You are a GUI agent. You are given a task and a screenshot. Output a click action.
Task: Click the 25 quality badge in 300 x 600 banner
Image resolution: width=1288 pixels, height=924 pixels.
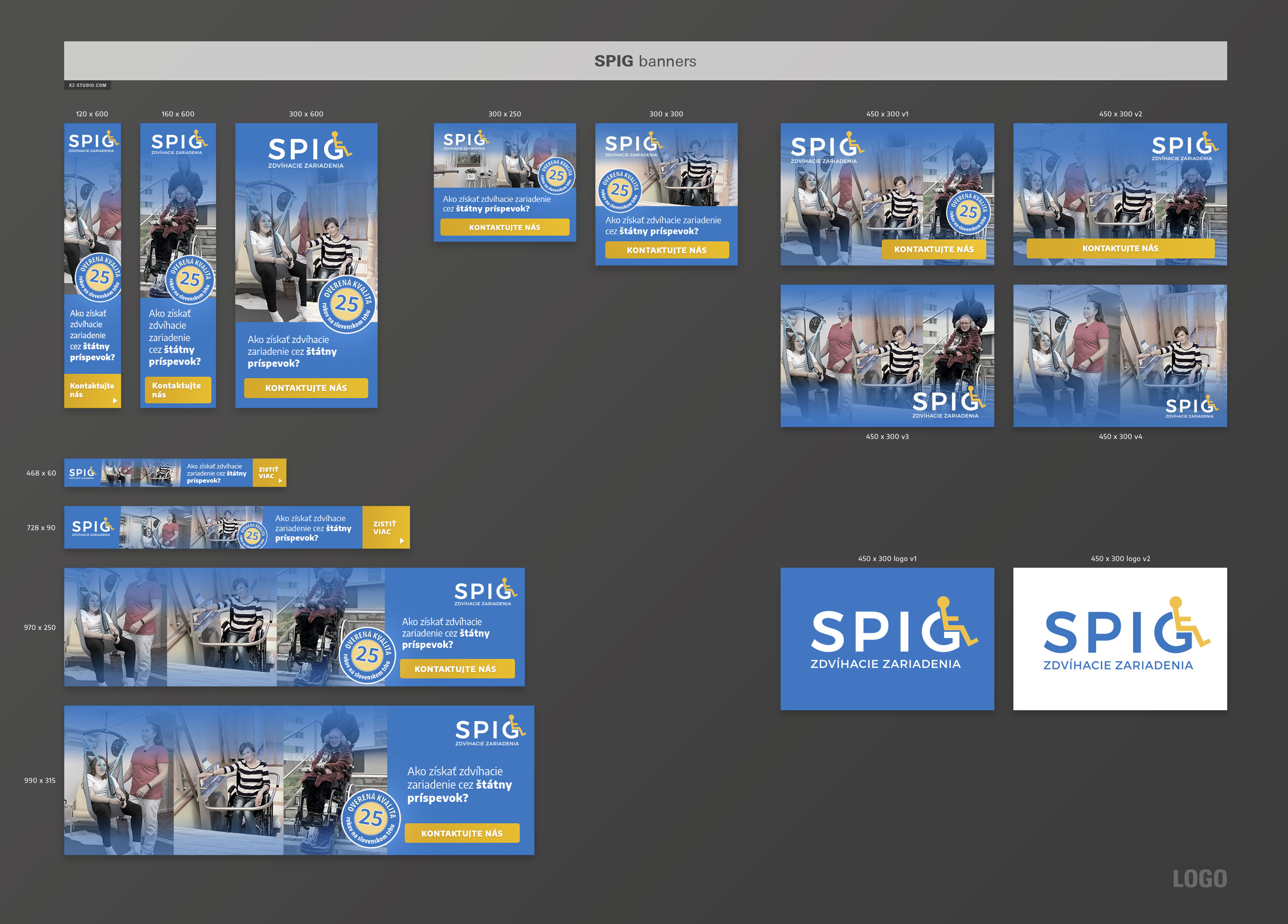click(347, 304)
